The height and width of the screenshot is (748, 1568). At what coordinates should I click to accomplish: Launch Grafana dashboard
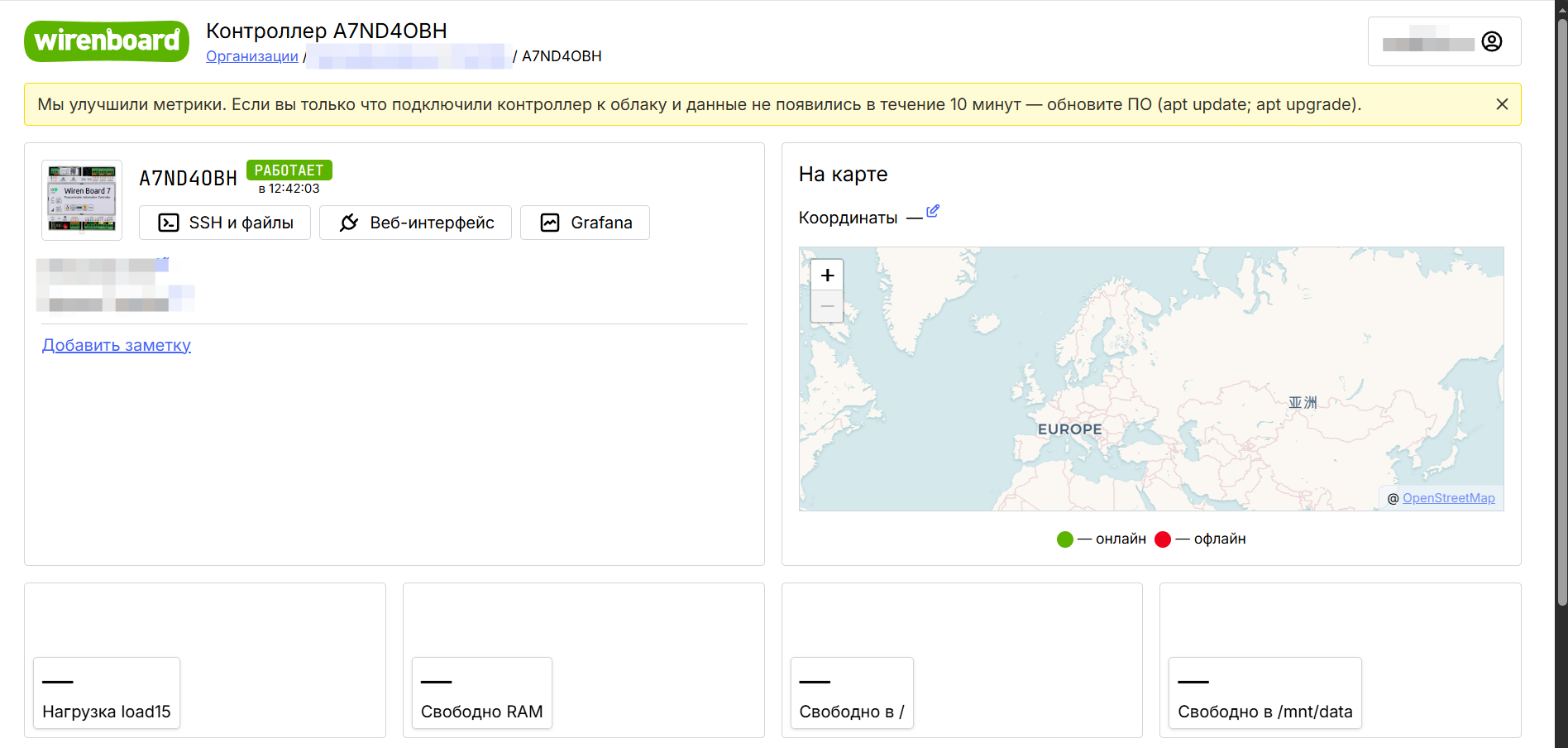pos(585,223)
